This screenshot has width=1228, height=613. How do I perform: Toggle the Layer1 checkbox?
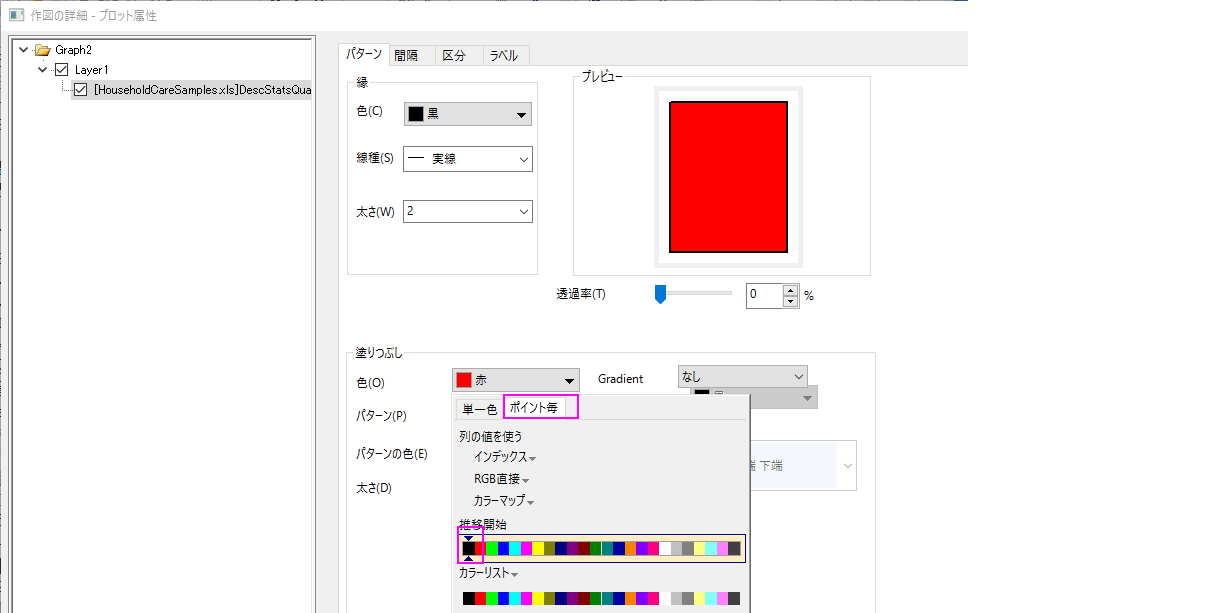(x=61, y=70)
